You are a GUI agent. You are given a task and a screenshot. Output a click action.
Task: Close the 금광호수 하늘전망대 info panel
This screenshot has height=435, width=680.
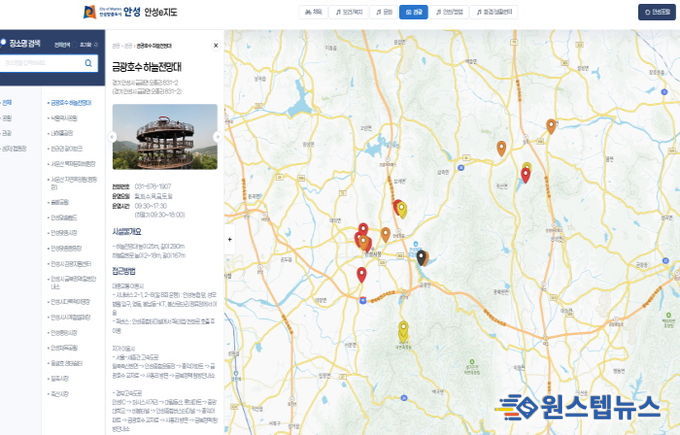pyautogui.click(x=216, y=46)
